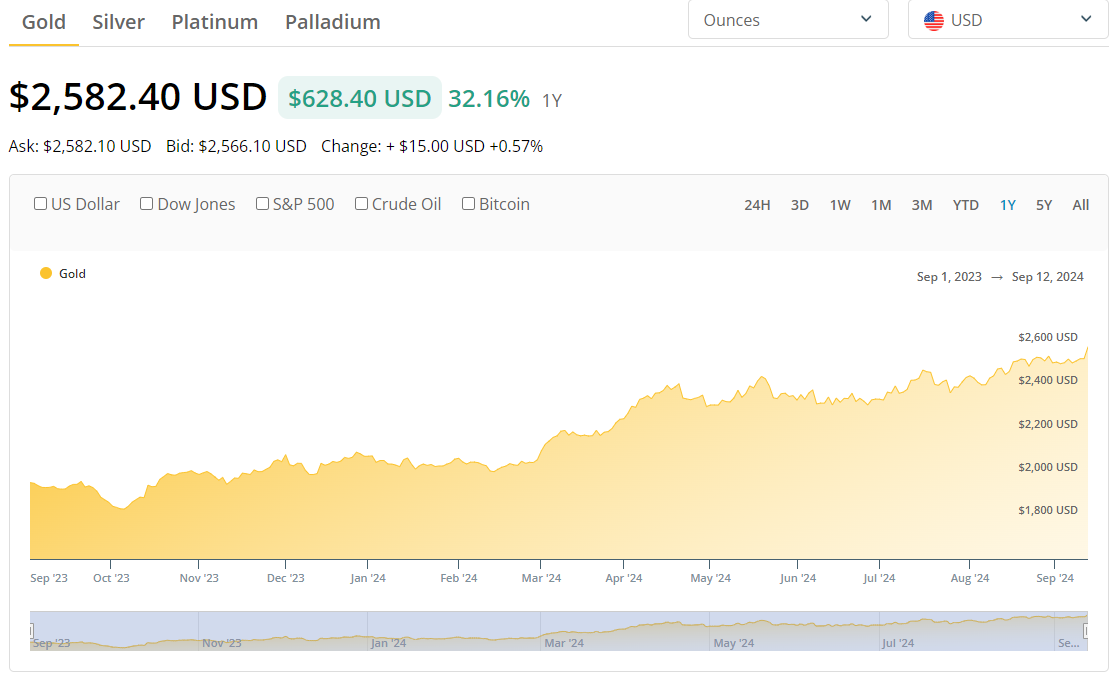Click the Bid: $2,566.10 USD value
Viewport: 1115px width, 678px height.
pyautogui.click(x=236, y=146)
